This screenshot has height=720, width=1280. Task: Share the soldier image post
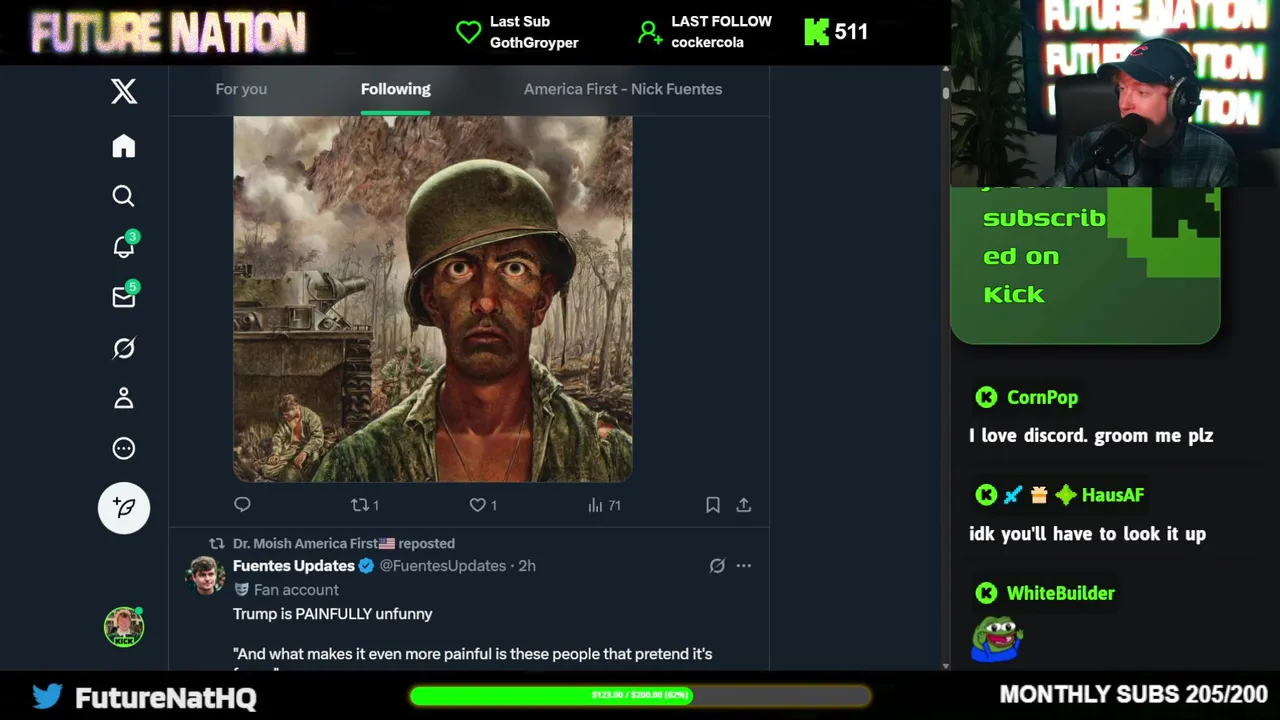(x=744, y=505)
